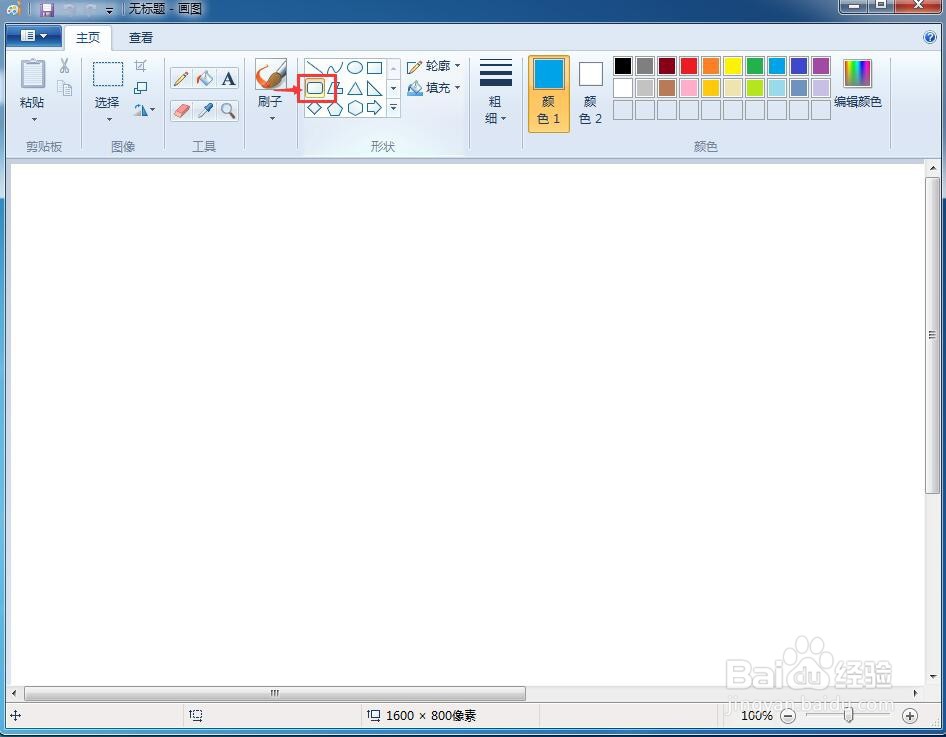Select the Fill with color bucket tool
This screenshot has height=737, width=946.
[205, 78]
